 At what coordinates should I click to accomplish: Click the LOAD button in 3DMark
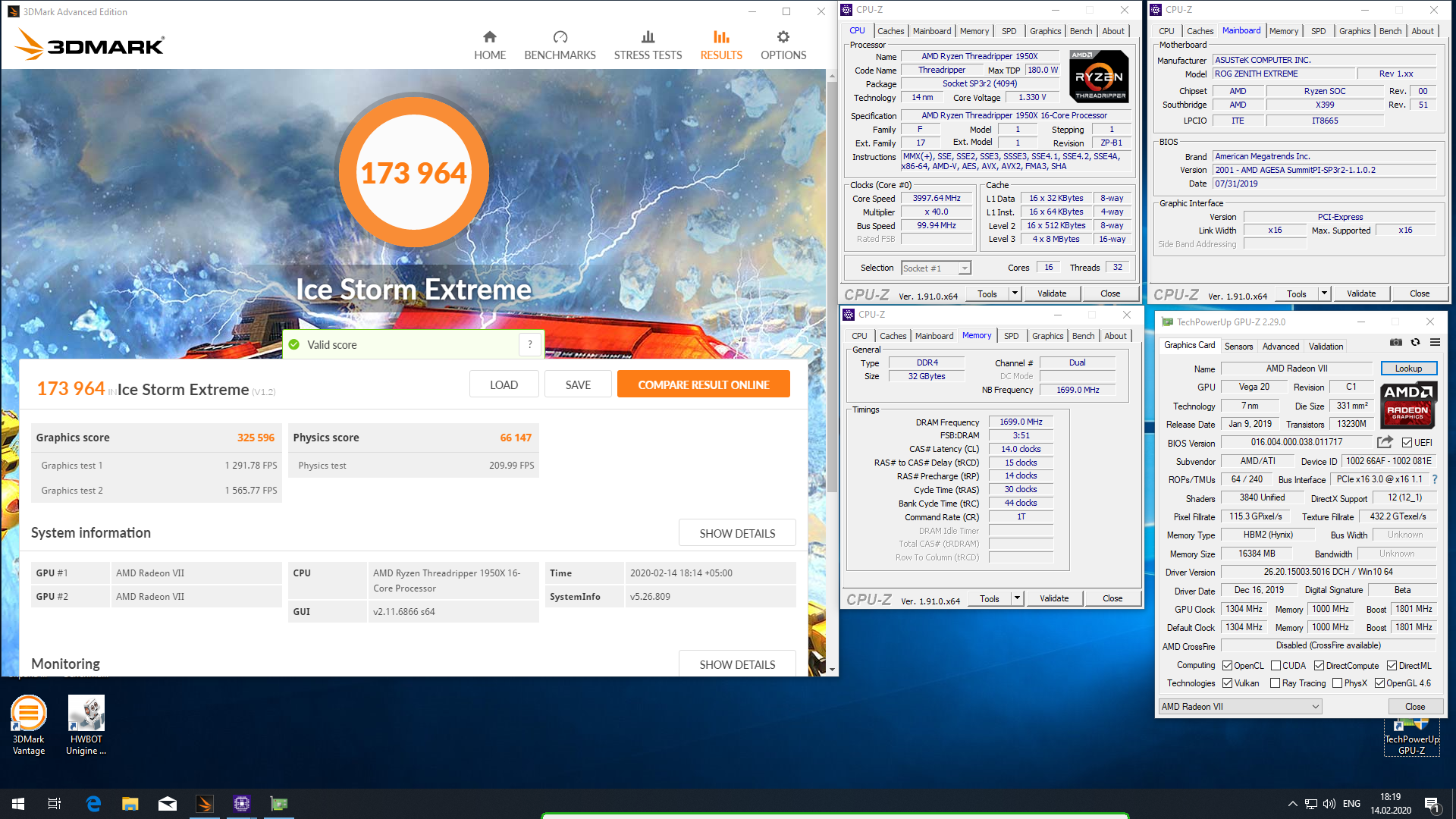point(504,384)
